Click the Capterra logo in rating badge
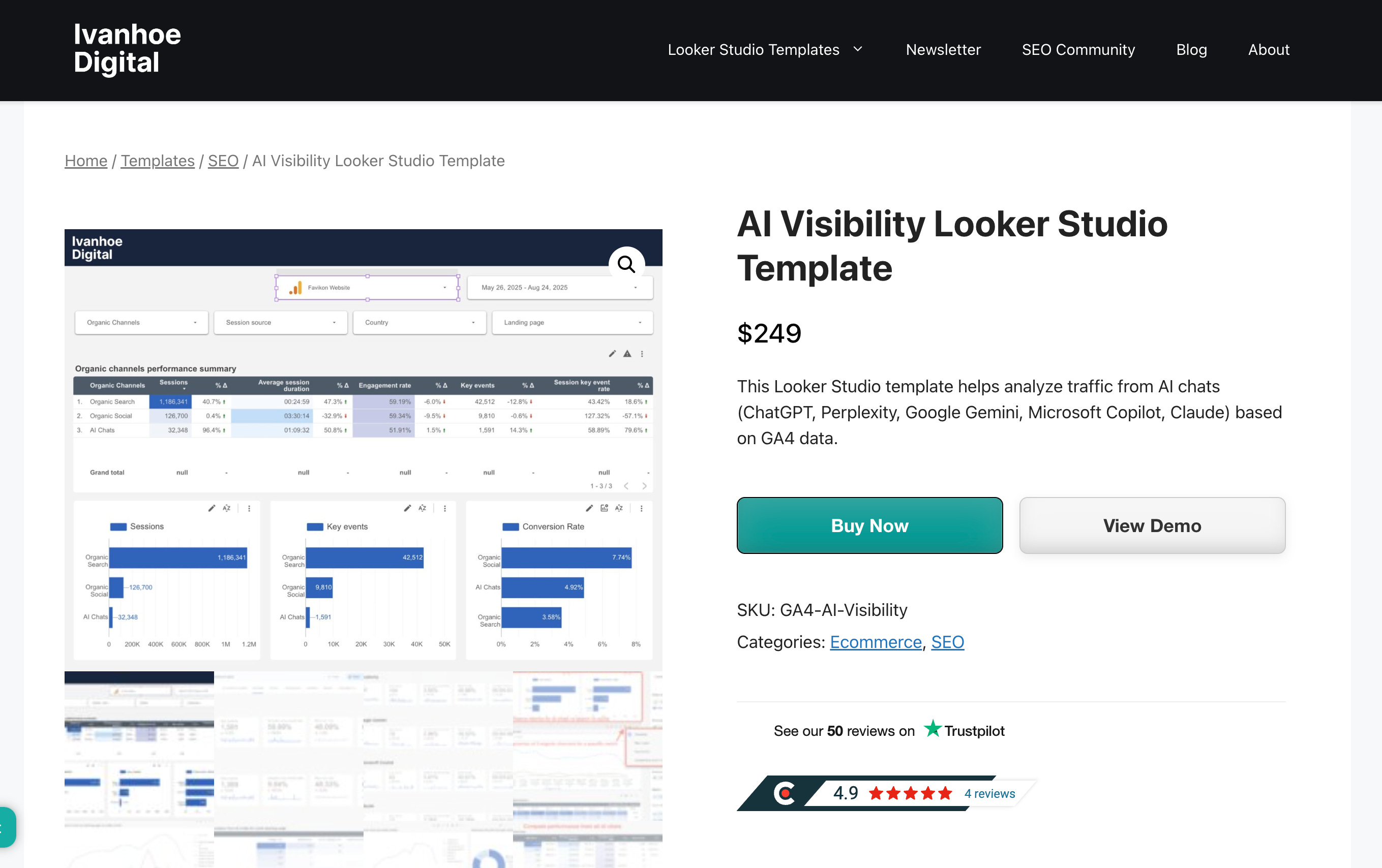 click(x=785, y=793)
